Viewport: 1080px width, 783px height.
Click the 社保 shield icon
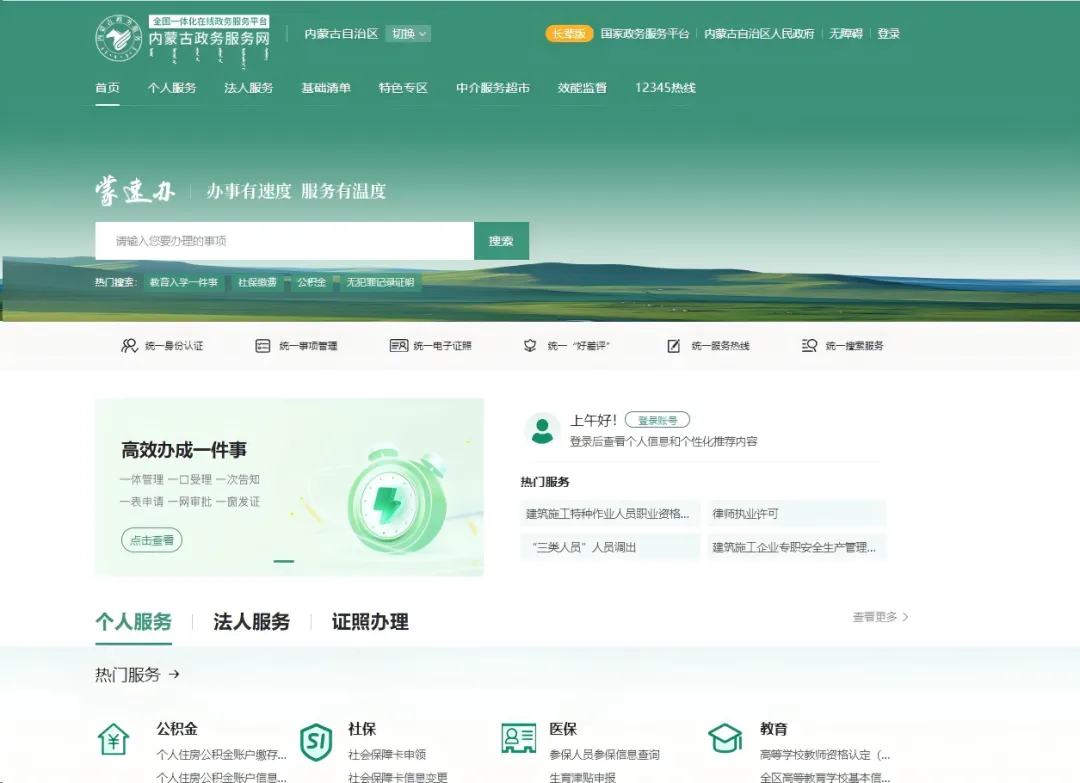tap(316, 742)
